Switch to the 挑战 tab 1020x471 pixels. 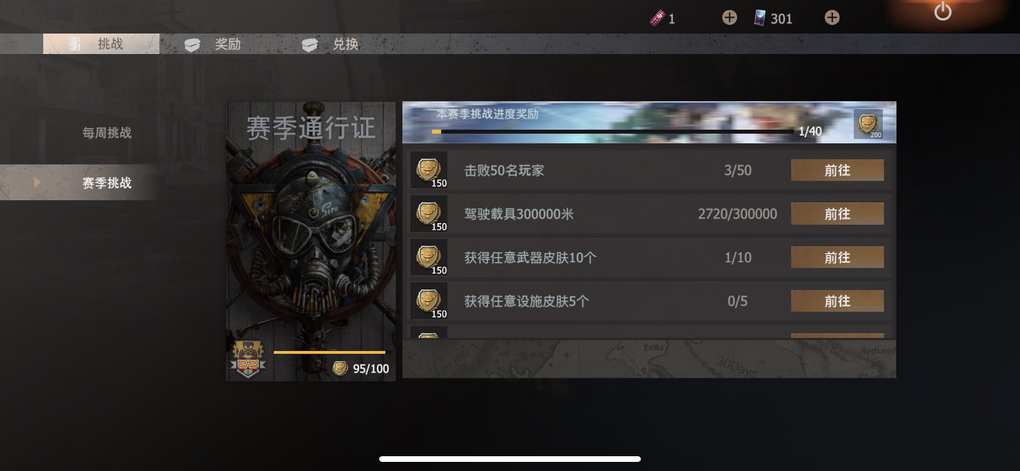[x=101, y=44]
